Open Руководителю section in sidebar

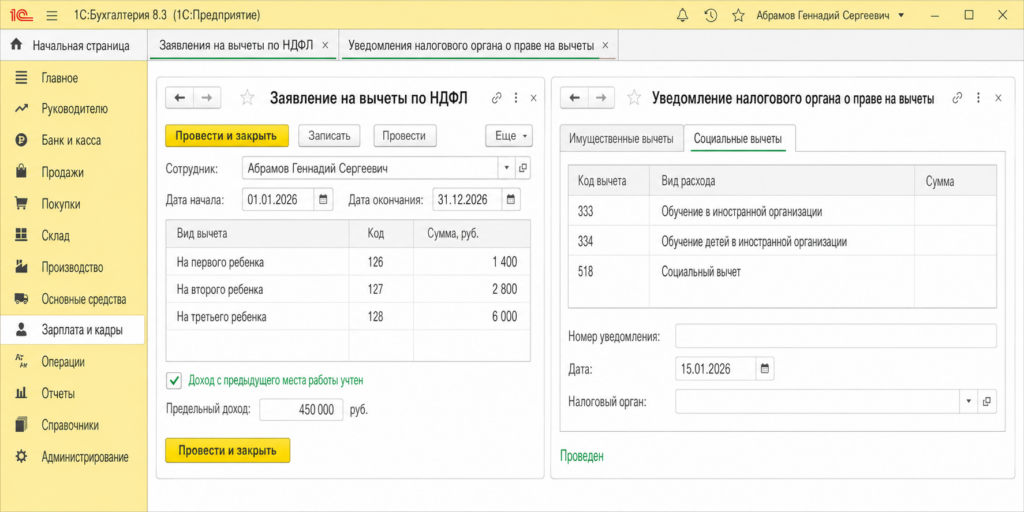click(73, 108)
